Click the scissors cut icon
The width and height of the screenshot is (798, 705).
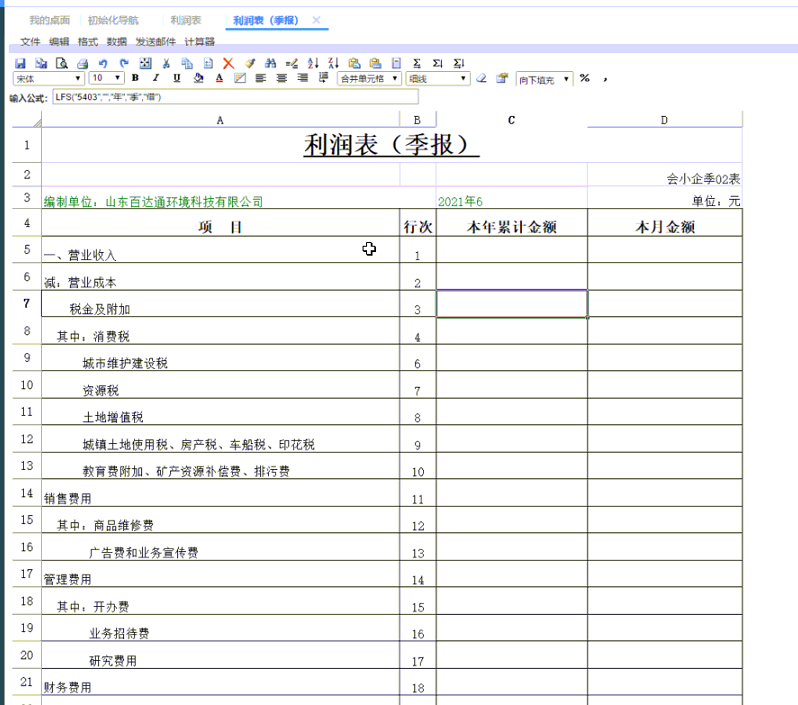(x=166, y=63)
